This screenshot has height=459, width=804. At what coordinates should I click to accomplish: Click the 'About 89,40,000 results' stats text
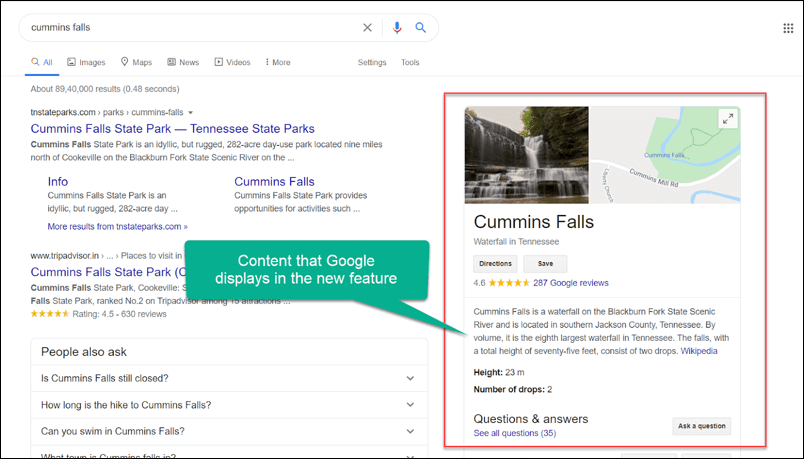(105, 89)
